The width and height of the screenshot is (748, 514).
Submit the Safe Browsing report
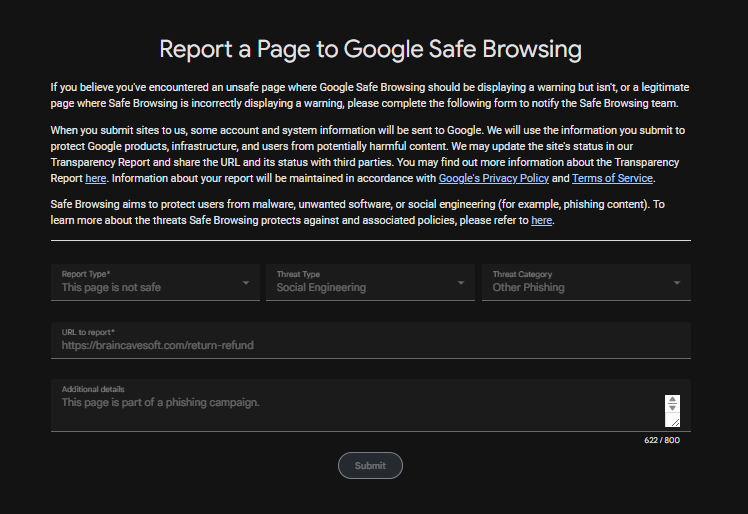pos(370,465)
